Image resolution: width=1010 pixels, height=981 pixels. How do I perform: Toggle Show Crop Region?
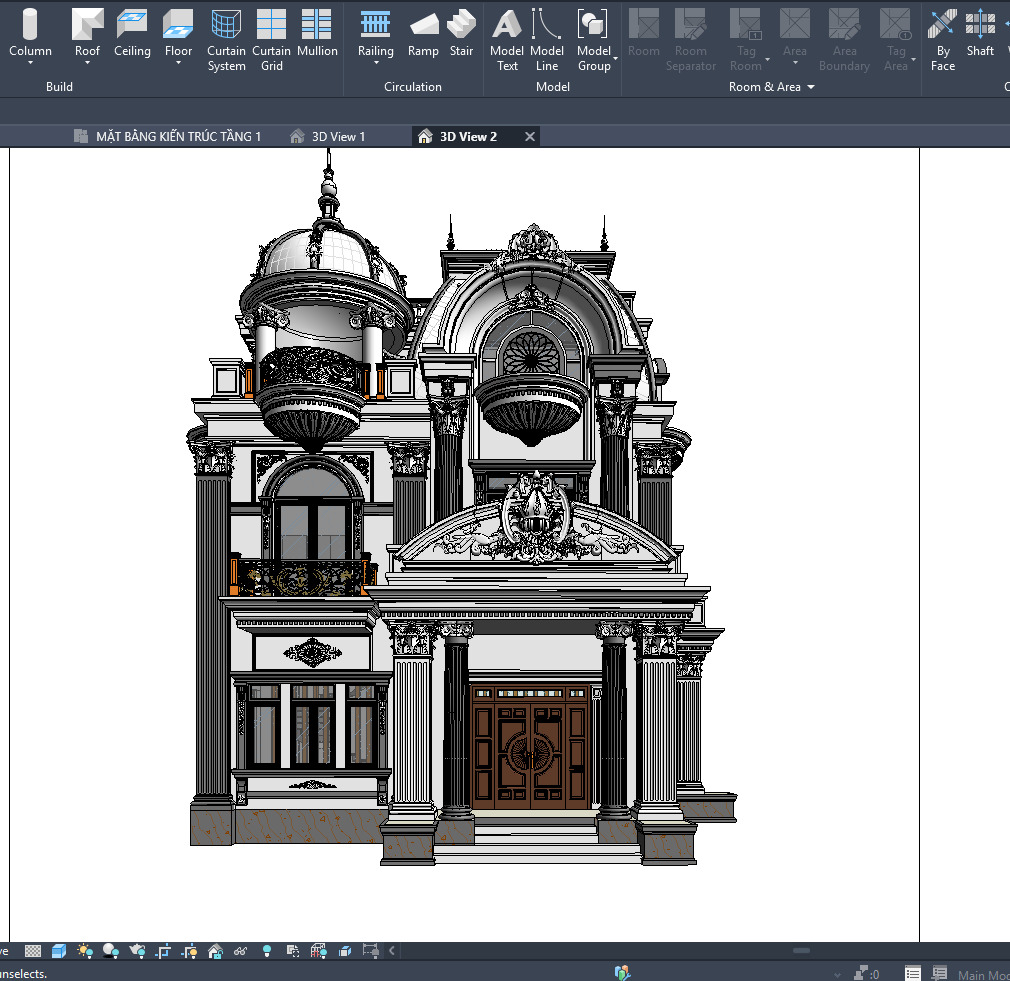(x=189, y=951)
